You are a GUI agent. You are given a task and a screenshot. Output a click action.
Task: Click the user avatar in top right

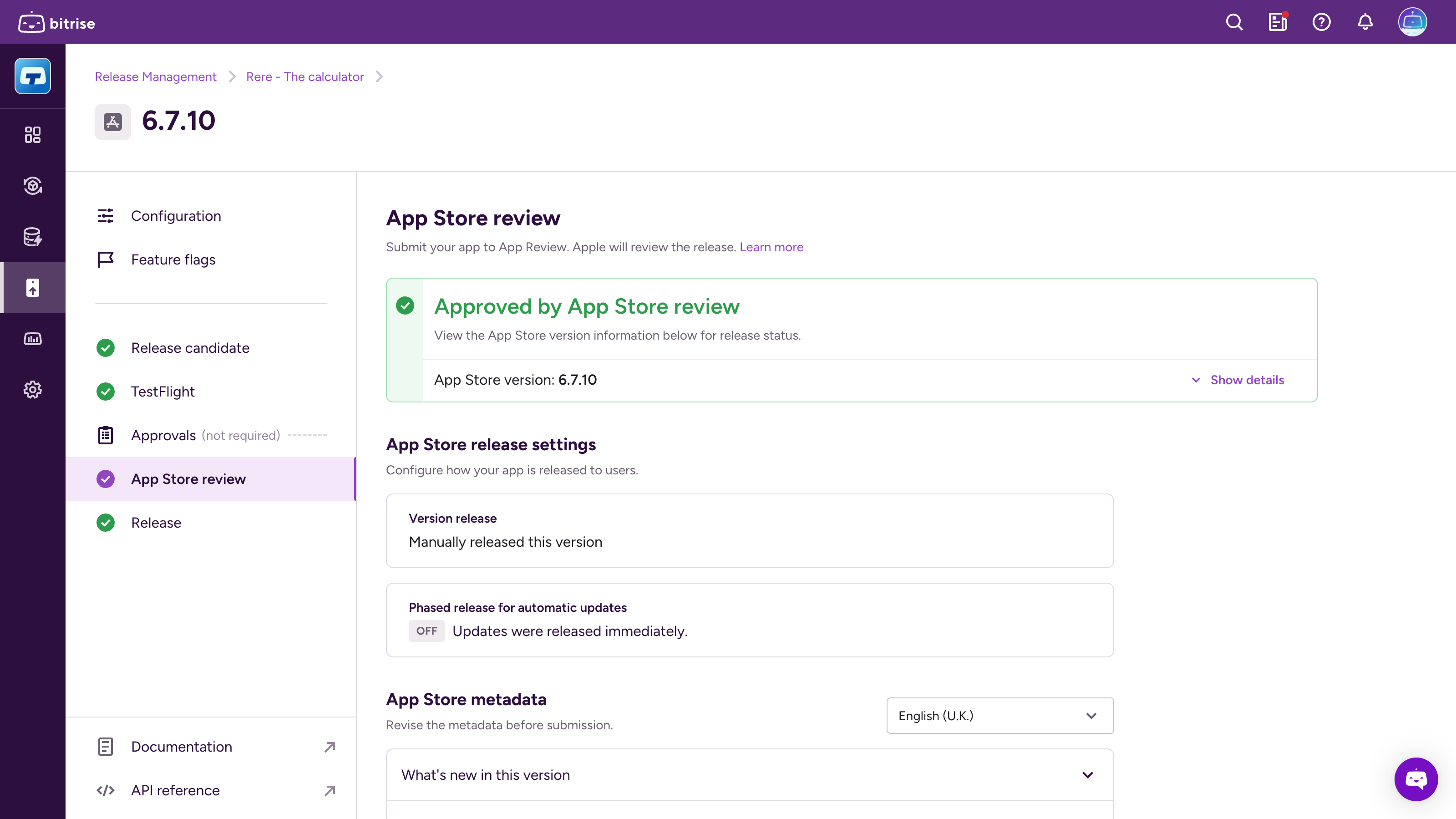coord(1412,22)
